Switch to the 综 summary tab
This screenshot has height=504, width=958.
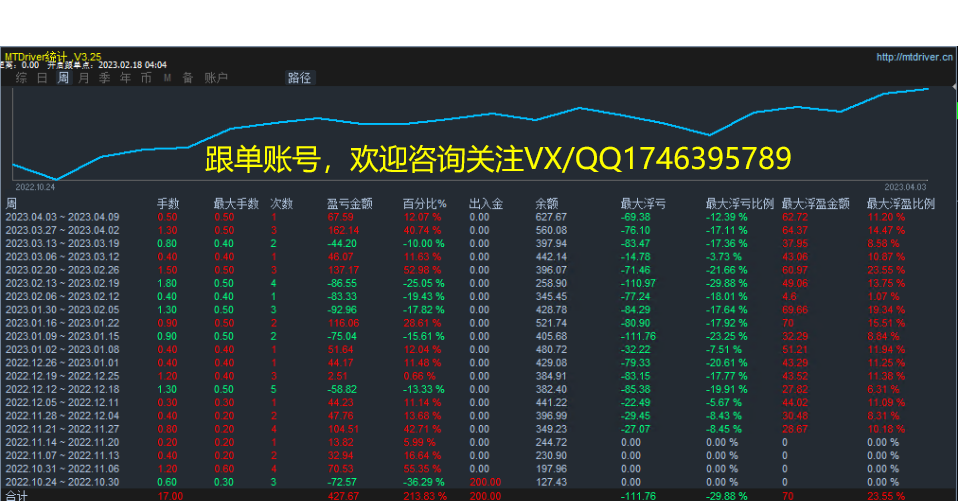coord(21,78)
